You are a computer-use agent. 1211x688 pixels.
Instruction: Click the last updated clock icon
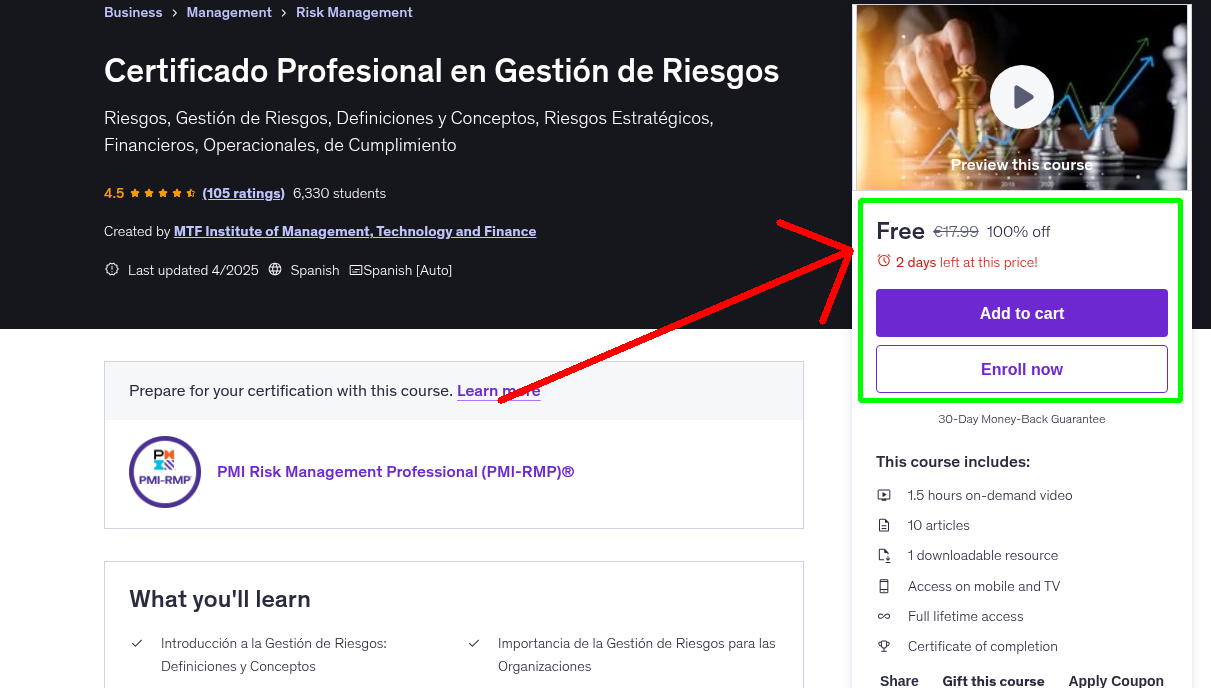coord(111,269)
